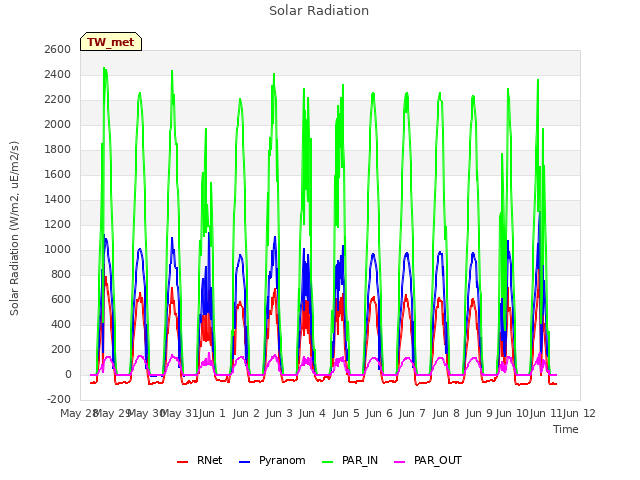Click the Jun 2 x-axis date label
This screenshot has height=480, width=640.
246,413
